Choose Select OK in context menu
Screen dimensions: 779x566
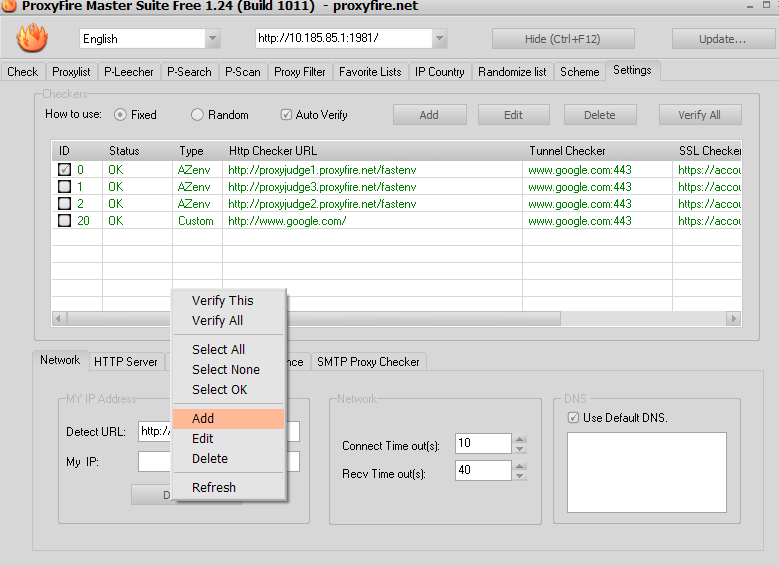[229, 390]
